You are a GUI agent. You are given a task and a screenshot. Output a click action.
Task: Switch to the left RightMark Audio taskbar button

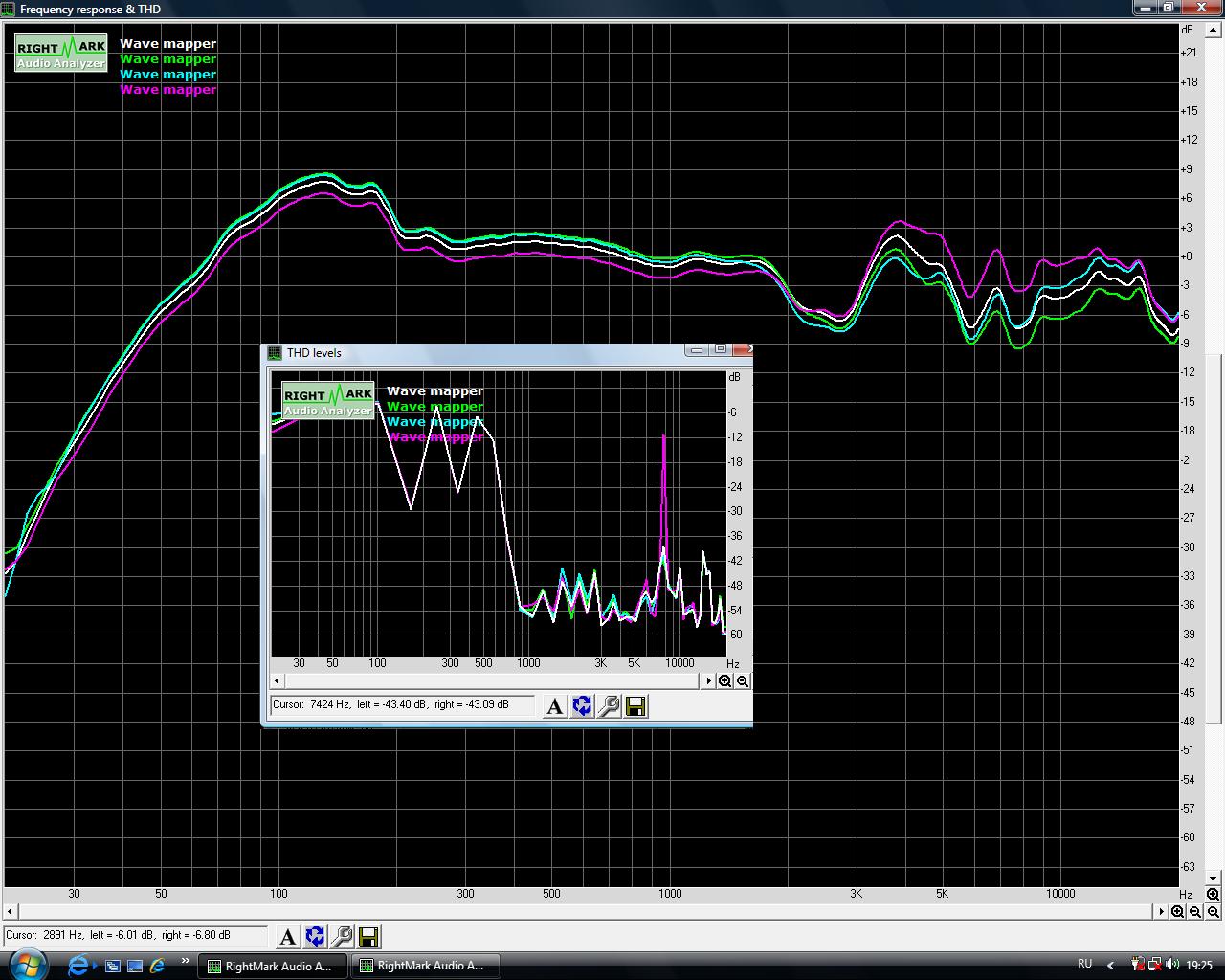pos(273,966)
